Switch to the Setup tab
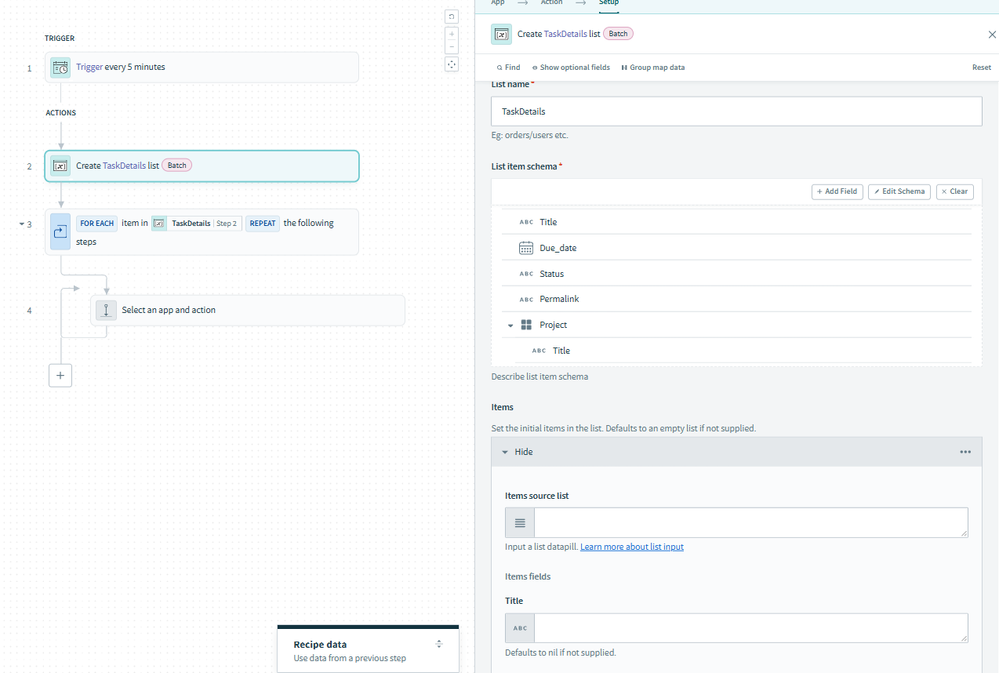The height and width of the screenshot is (673, 999). [608, 3]
